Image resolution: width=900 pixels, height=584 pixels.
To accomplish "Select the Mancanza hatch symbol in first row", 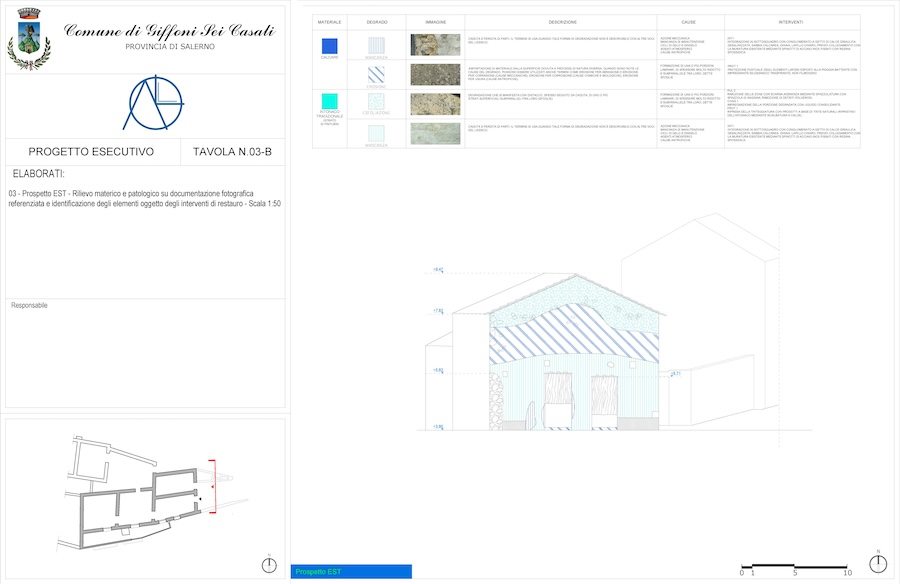I will tap(376, 45).
